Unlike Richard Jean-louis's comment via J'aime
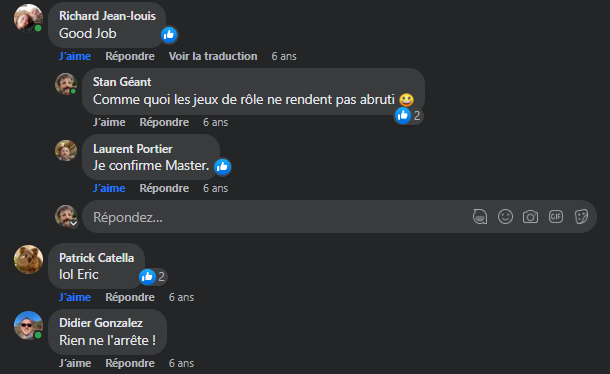 (x=75, y=56)
